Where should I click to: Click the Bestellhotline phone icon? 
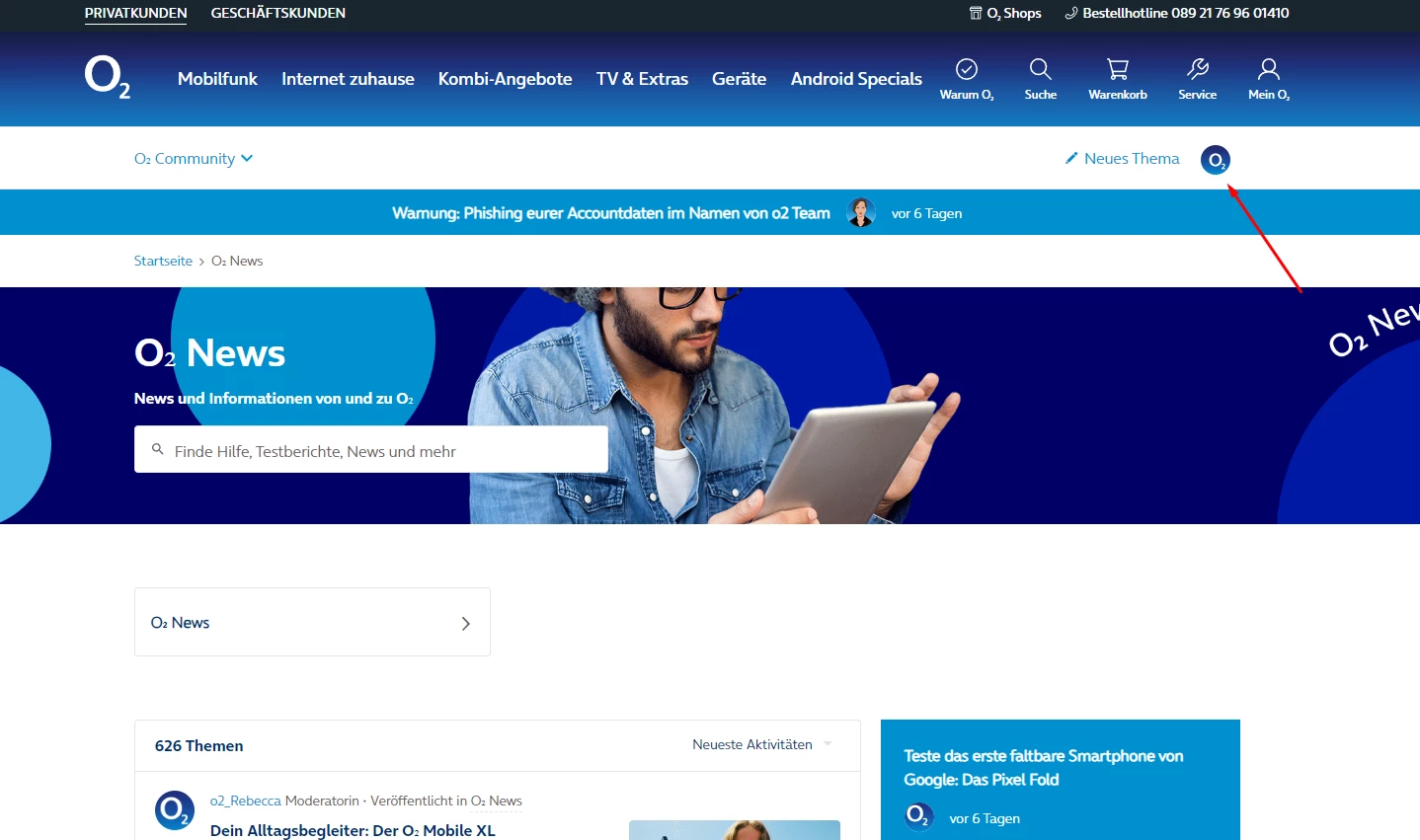click(x=1071, y=14)
